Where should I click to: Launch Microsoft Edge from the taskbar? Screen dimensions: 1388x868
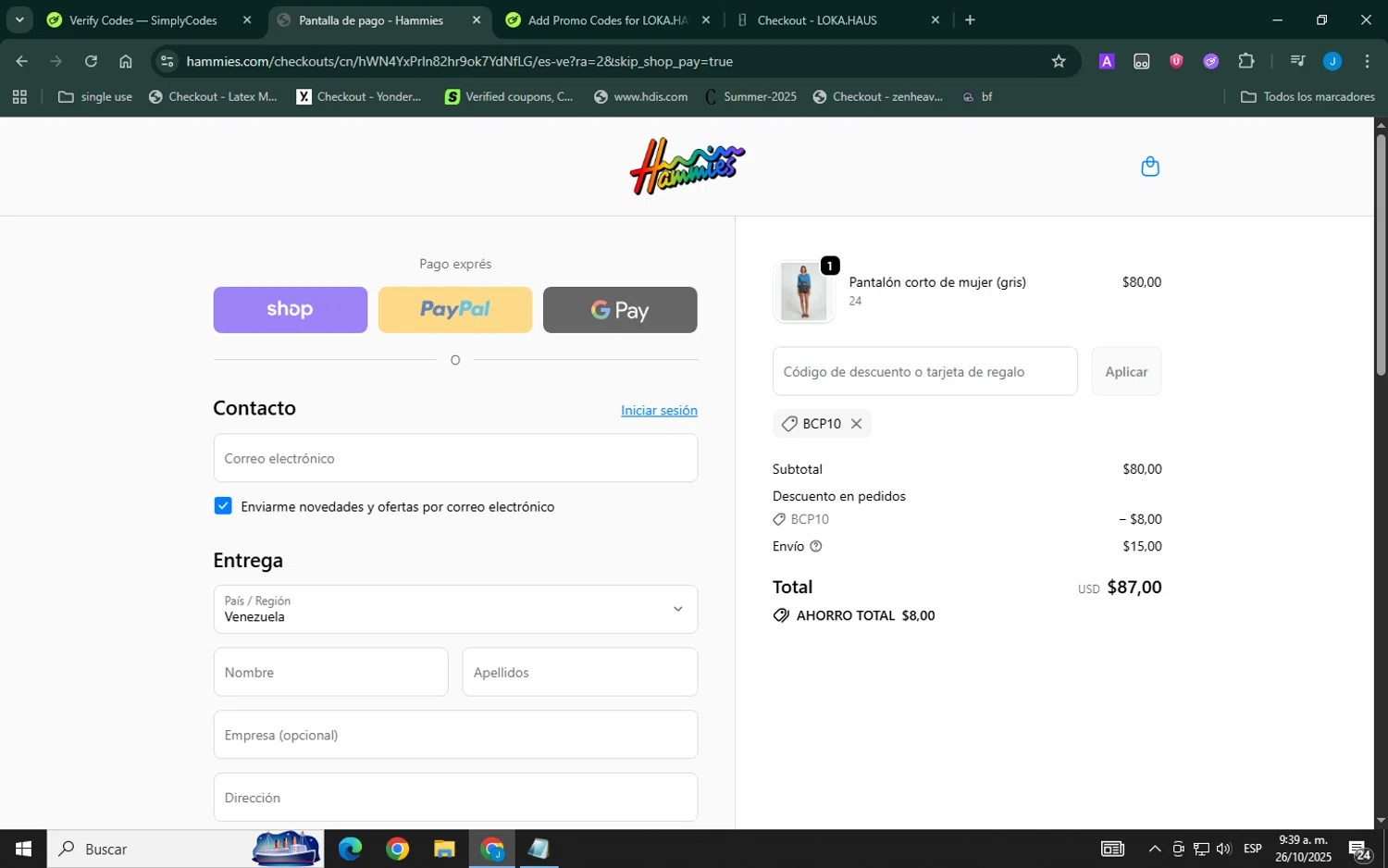350,849
